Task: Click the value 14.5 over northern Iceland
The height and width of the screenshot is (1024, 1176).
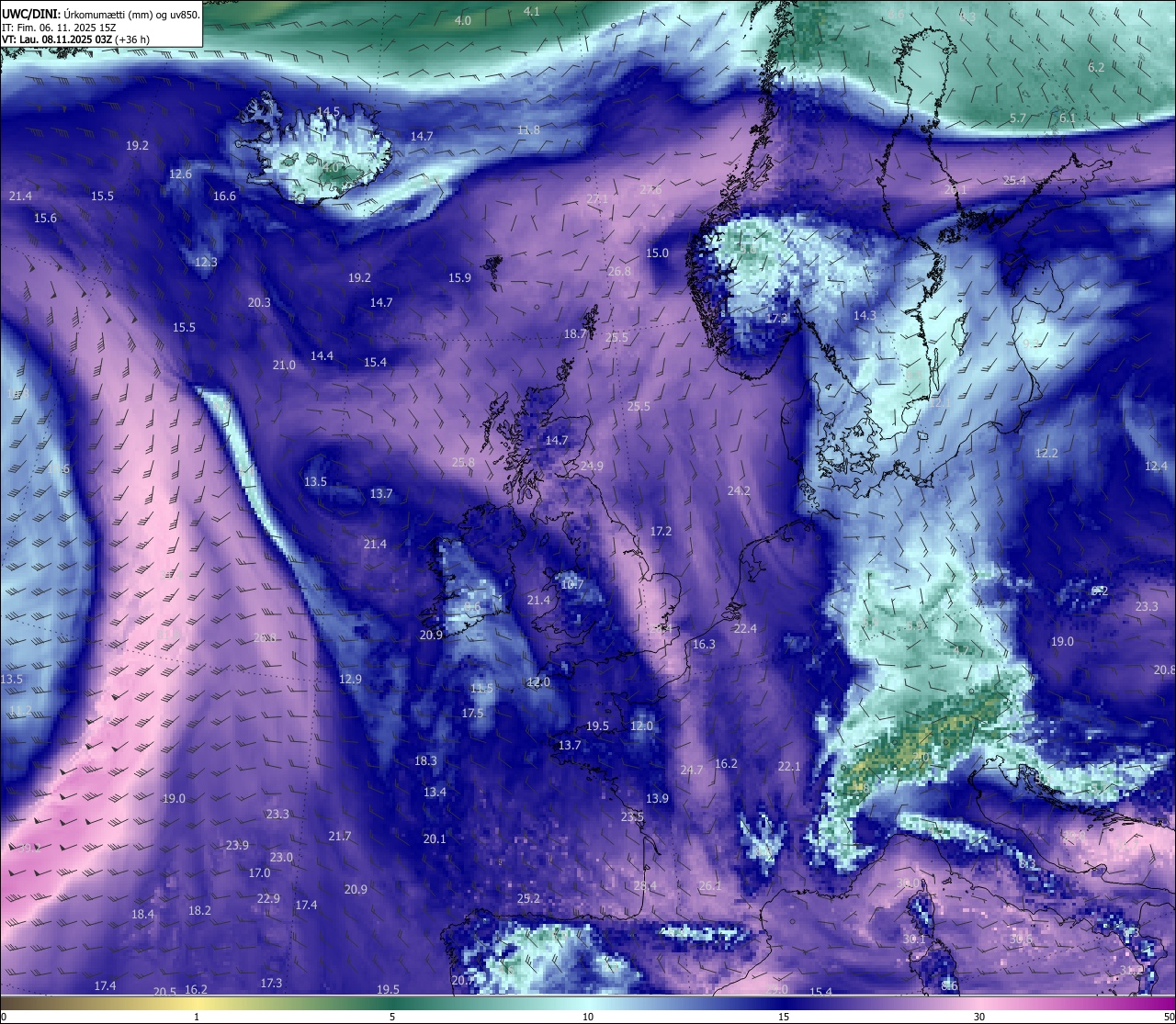Action: coord(328,111)
